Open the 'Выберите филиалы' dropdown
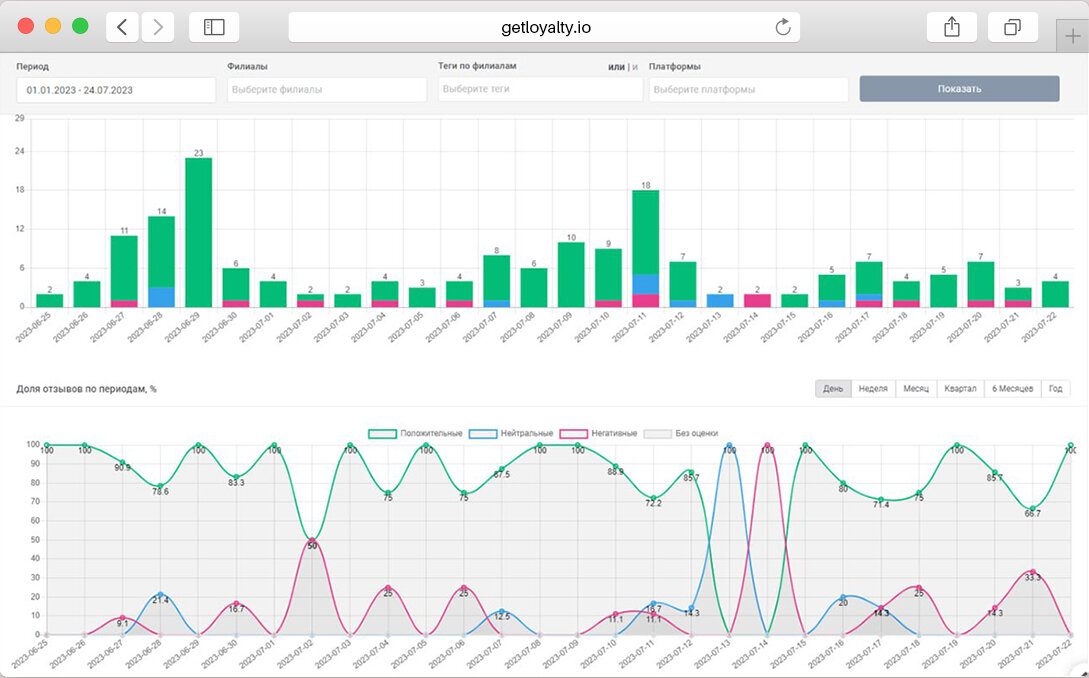This screenshot has width=1089, height=678. click(326, 90)
